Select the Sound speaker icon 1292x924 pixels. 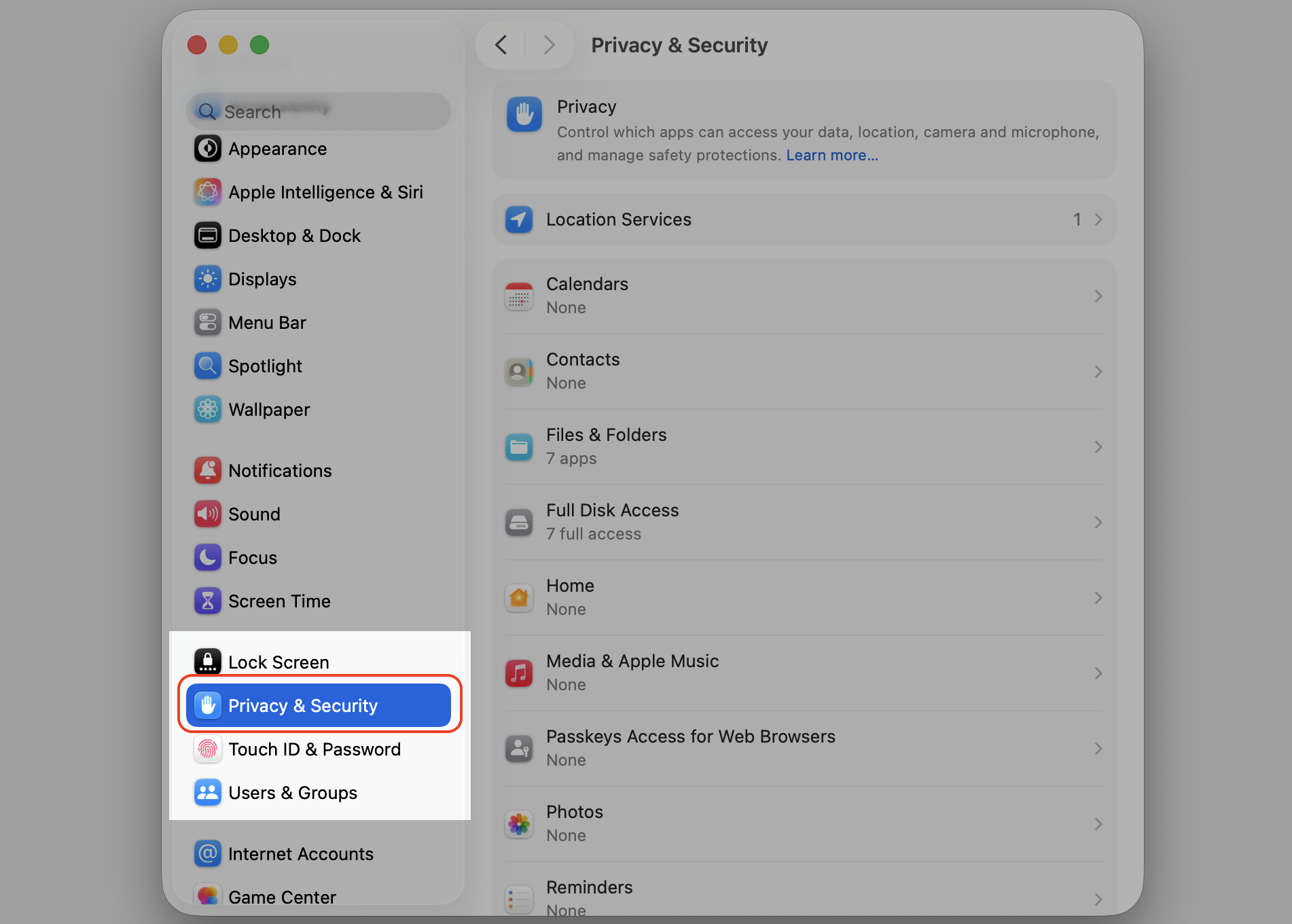208,514
